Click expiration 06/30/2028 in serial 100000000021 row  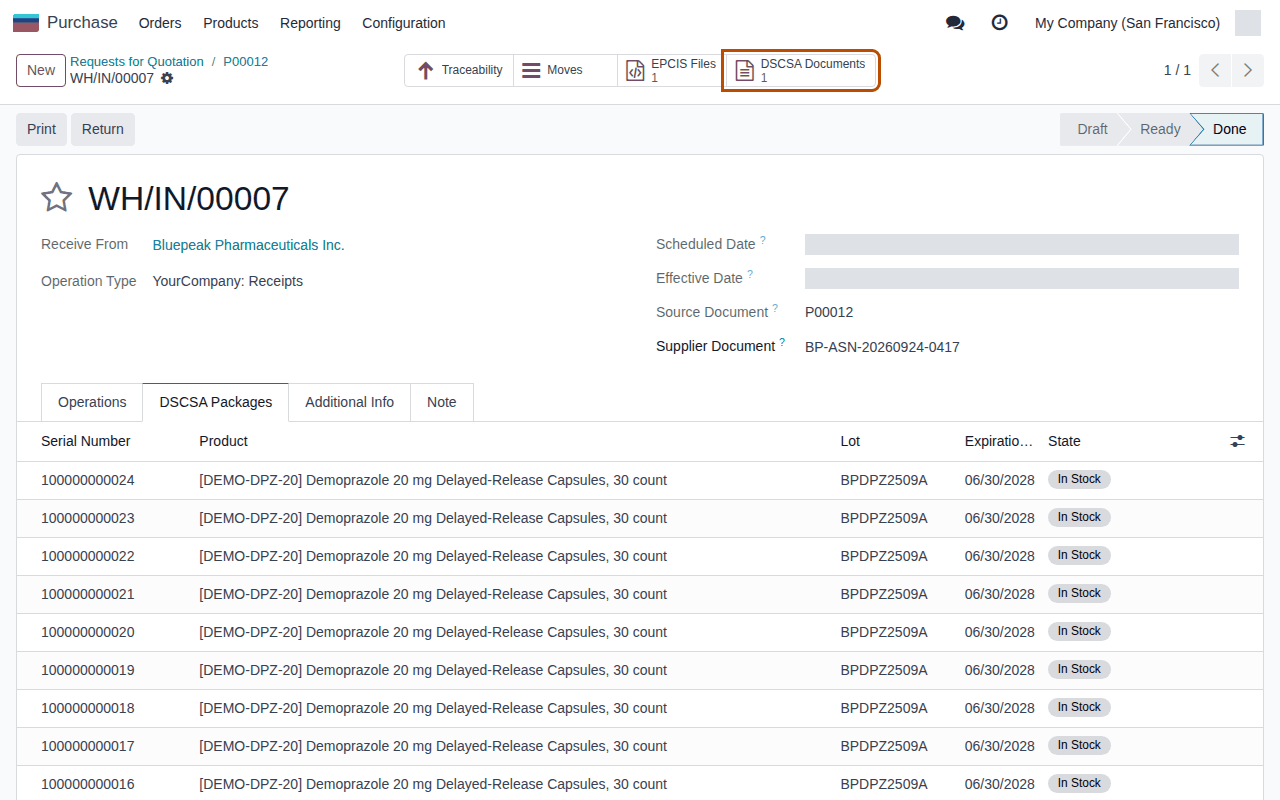999,594
